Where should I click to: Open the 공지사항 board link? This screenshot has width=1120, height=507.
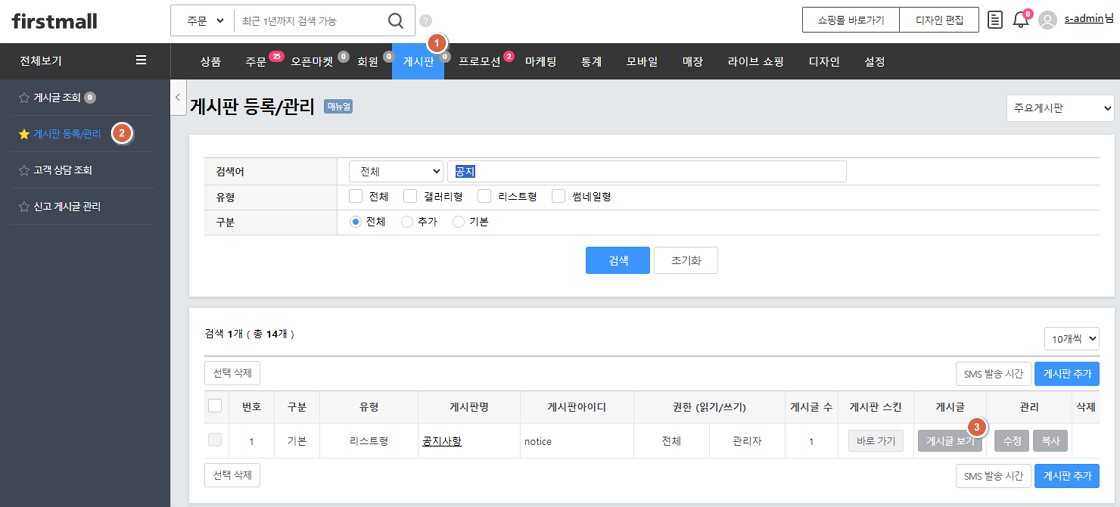point(441,441)
